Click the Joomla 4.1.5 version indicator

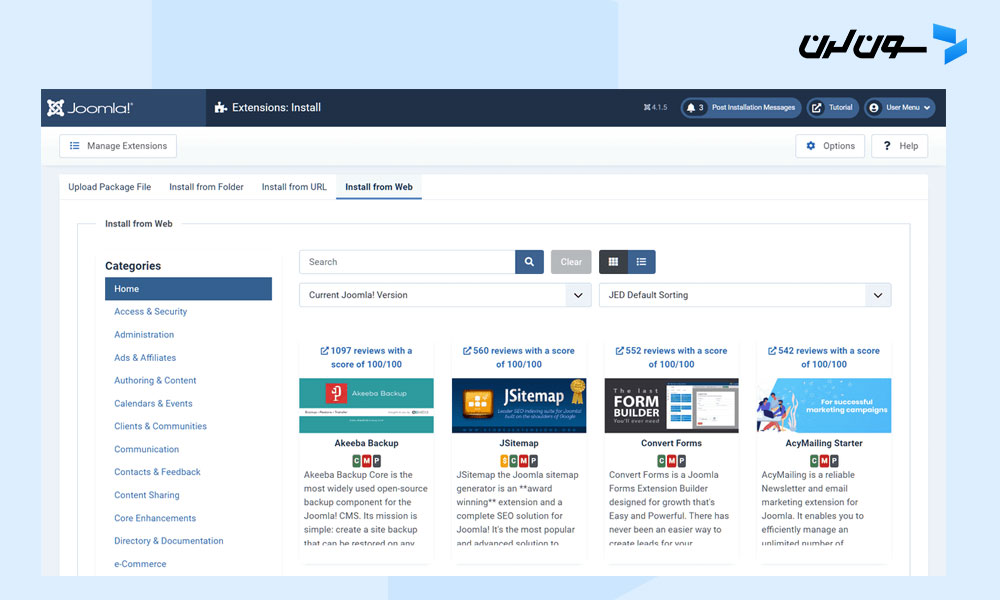point(655,108)
